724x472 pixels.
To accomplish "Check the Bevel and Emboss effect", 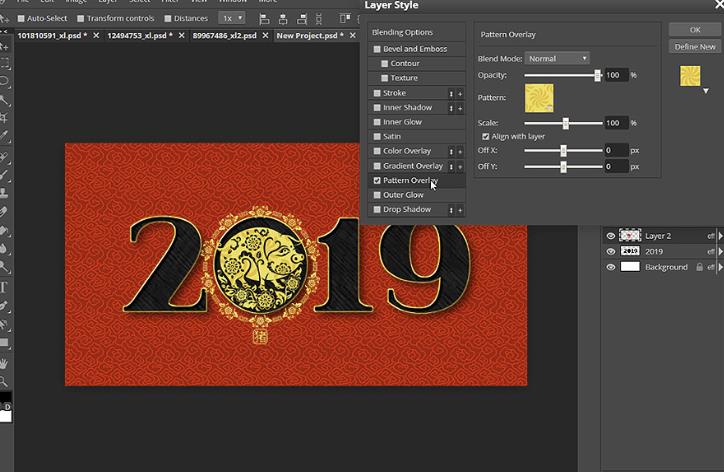I will (x=377, y=49).
